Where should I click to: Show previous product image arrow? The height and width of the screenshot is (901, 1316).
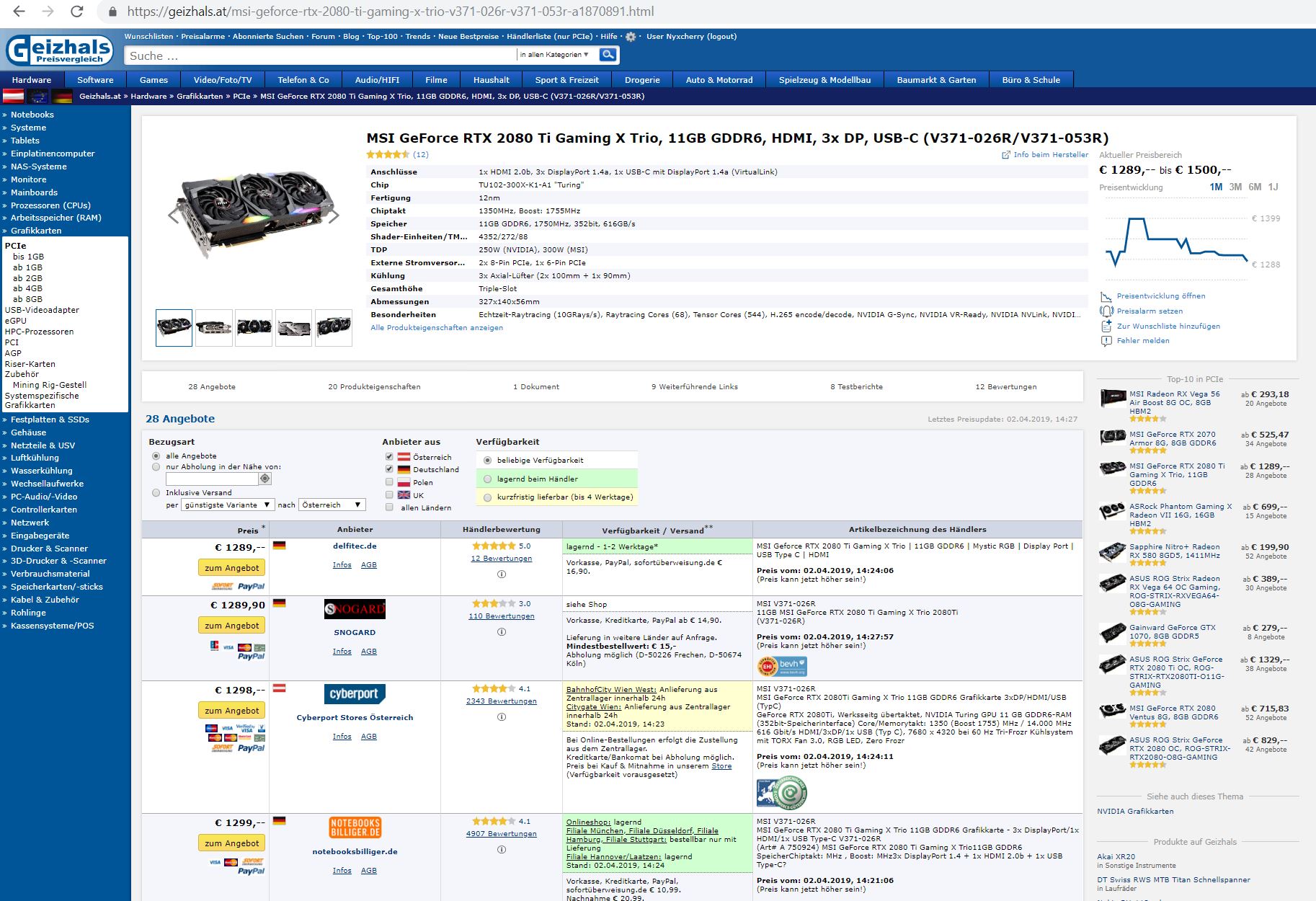[x=173, y=215]
